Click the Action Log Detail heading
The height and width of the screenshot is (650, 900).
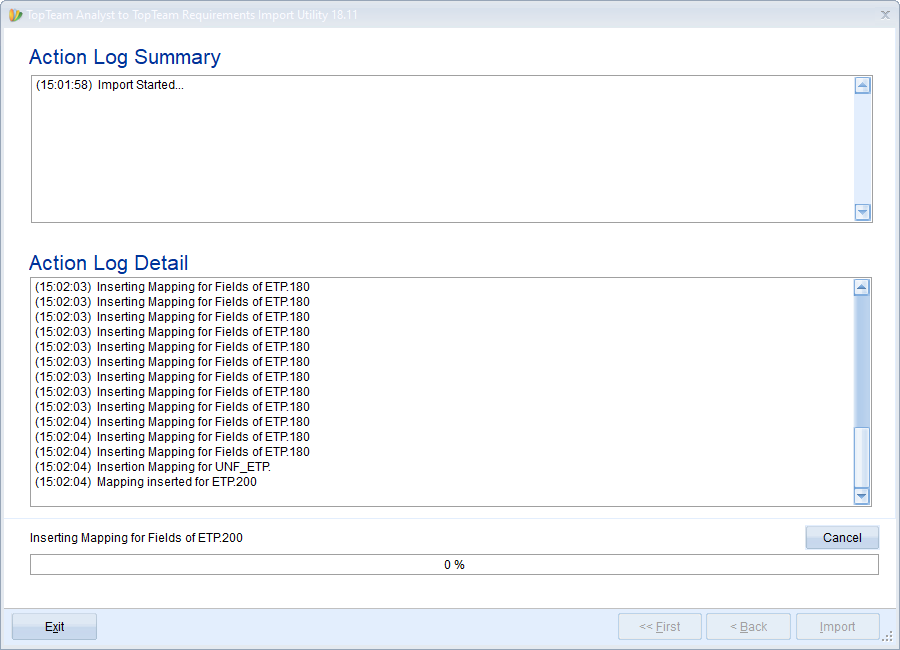[108, 262]
